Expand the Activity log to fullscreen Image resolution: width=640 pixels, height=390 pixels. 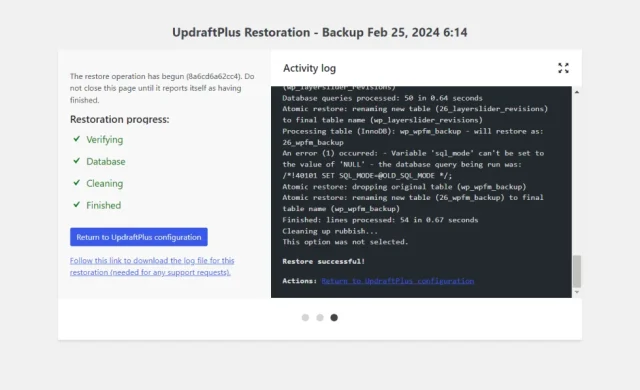pos(563,68)
